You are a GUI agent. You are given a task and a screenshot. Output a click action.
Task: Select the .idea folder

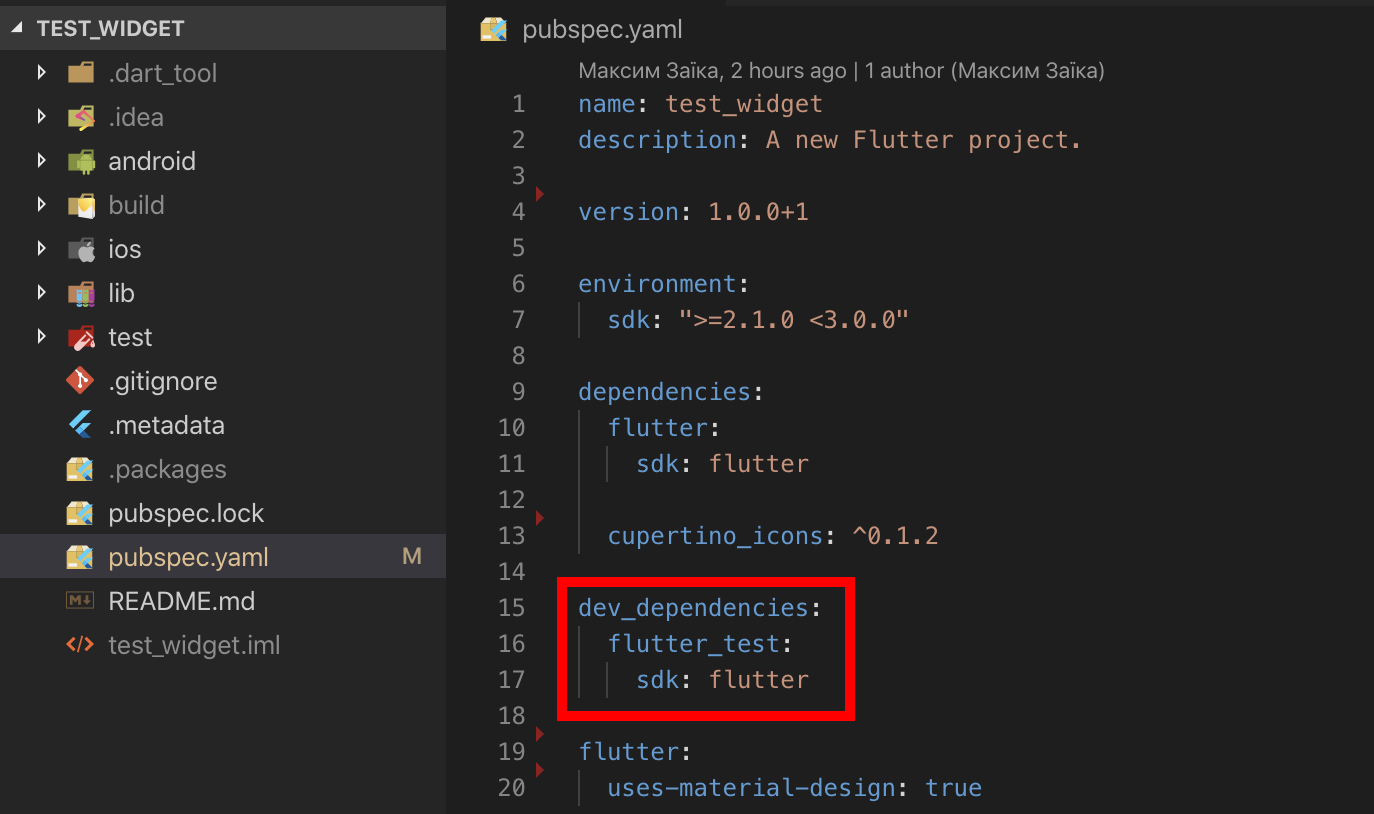(135, 117)
